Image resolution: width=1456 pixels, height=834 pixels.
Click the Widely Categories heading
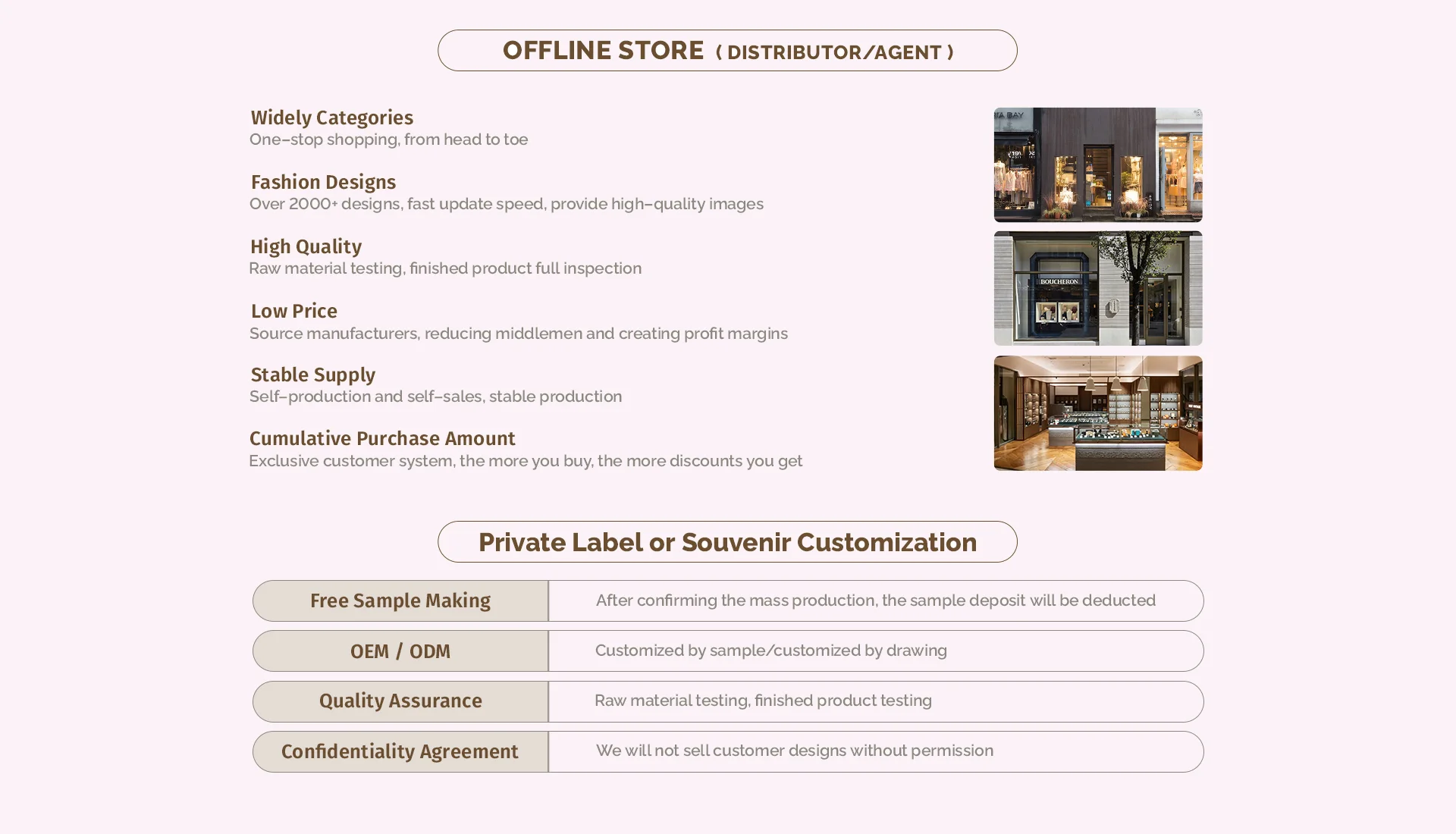coord(331,118)
